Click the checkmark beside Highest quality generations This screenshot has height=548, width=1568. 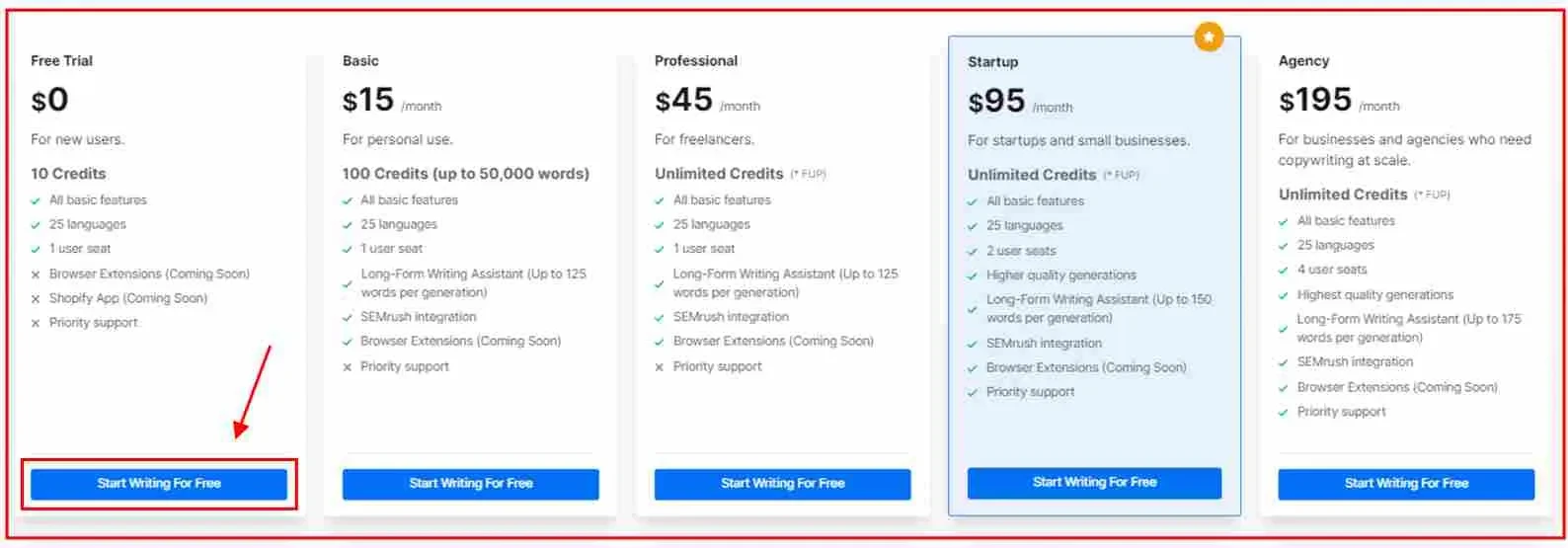[x=1284, y=295]
